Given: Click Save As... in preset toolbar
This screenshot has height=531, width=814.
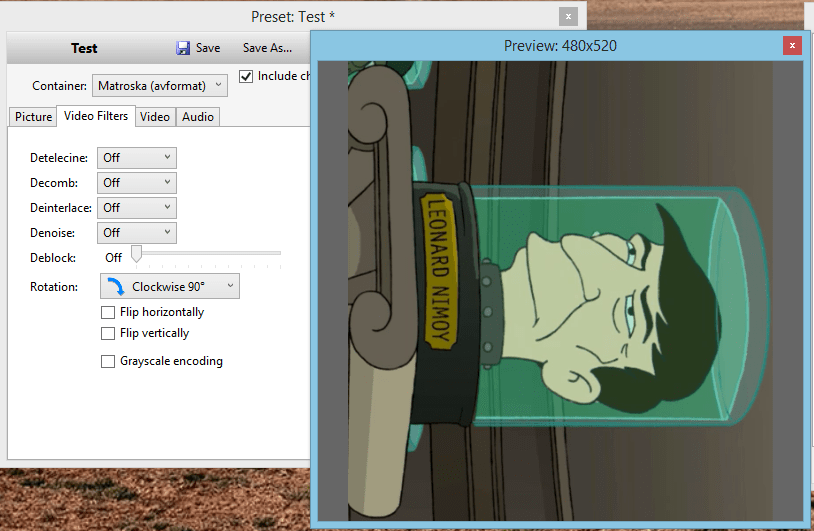Looking at the screenshot, I should [267, 48].
